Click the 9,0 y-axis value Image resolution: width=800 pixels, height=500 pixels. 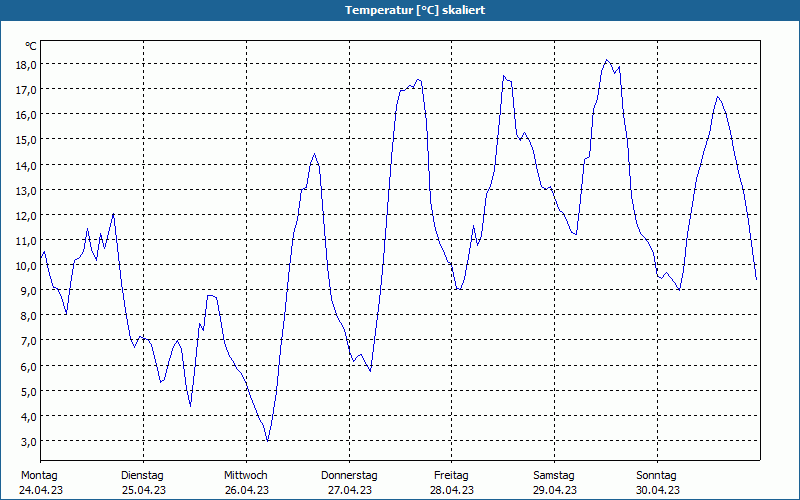[29, 290]
